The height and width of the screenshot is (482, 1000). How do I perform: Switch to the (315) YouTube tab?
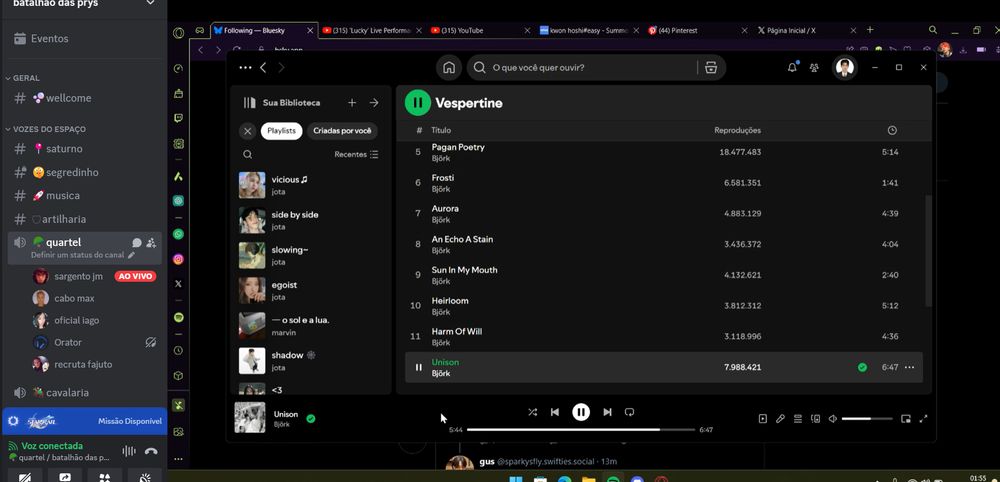pos(480,31)
